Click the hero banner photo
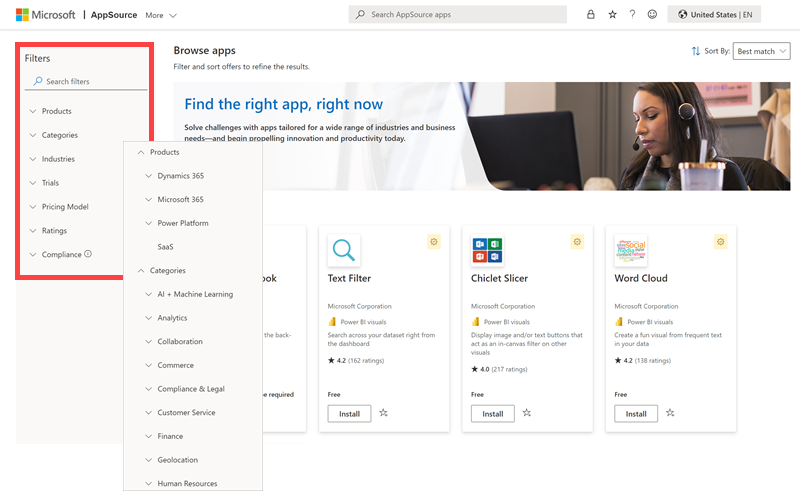 [628, 136]
